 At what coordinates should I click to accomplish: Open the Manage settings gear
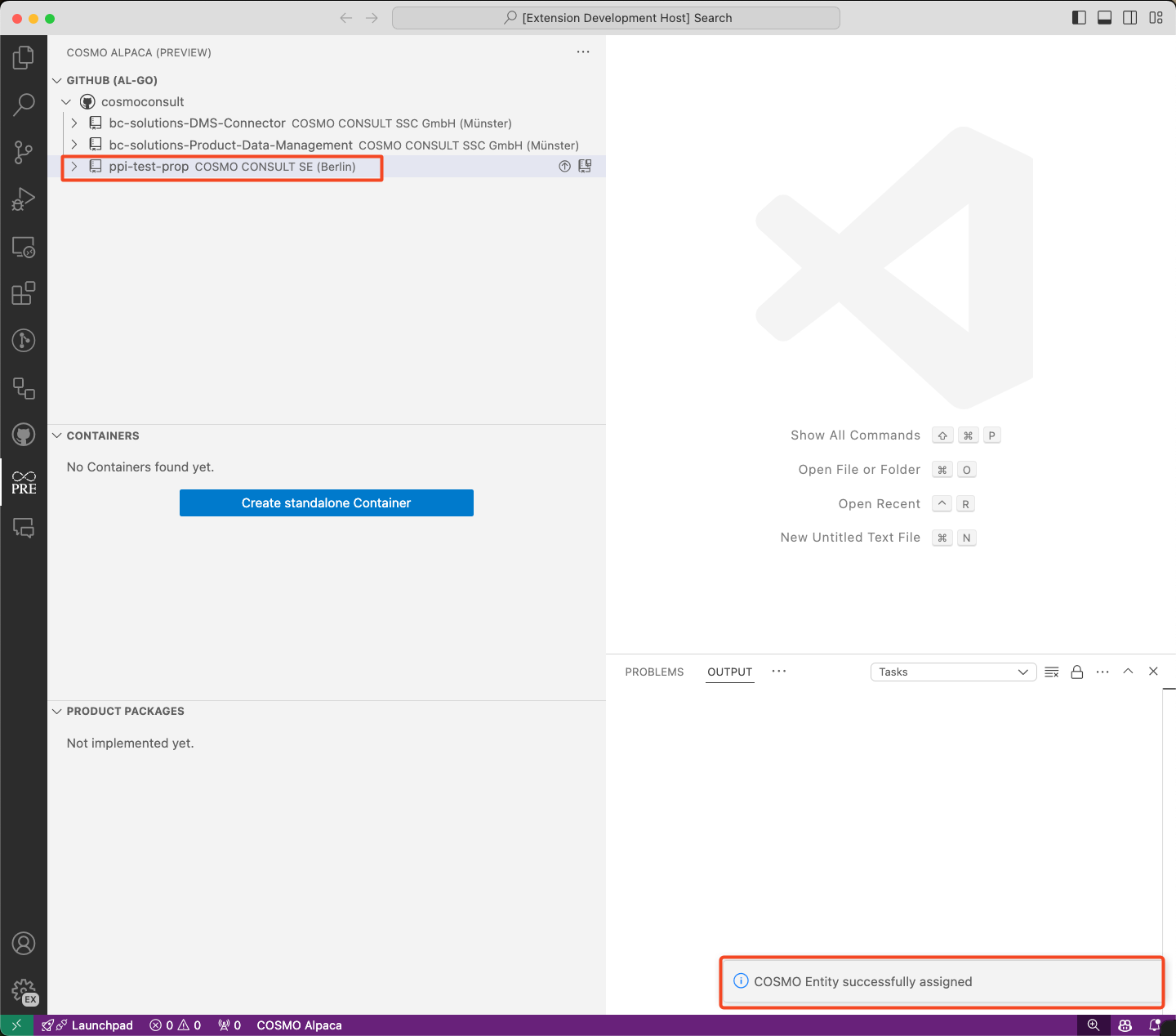pyautogui.click(x=24, y=991)
